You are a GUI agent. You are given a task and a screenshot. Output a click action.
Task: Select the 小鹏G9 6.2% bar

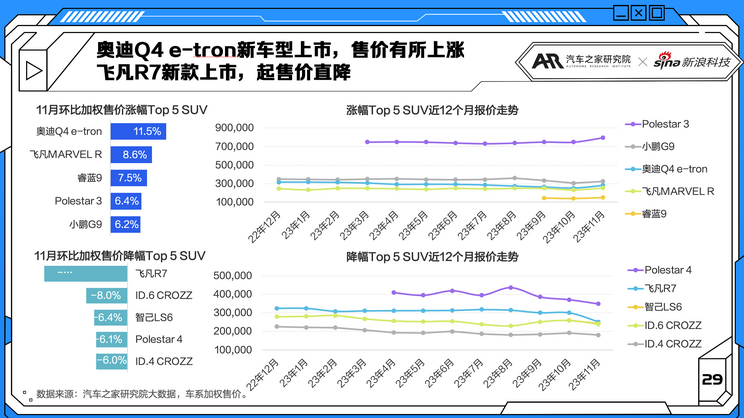pyautogui.click(x=125, y=224)
